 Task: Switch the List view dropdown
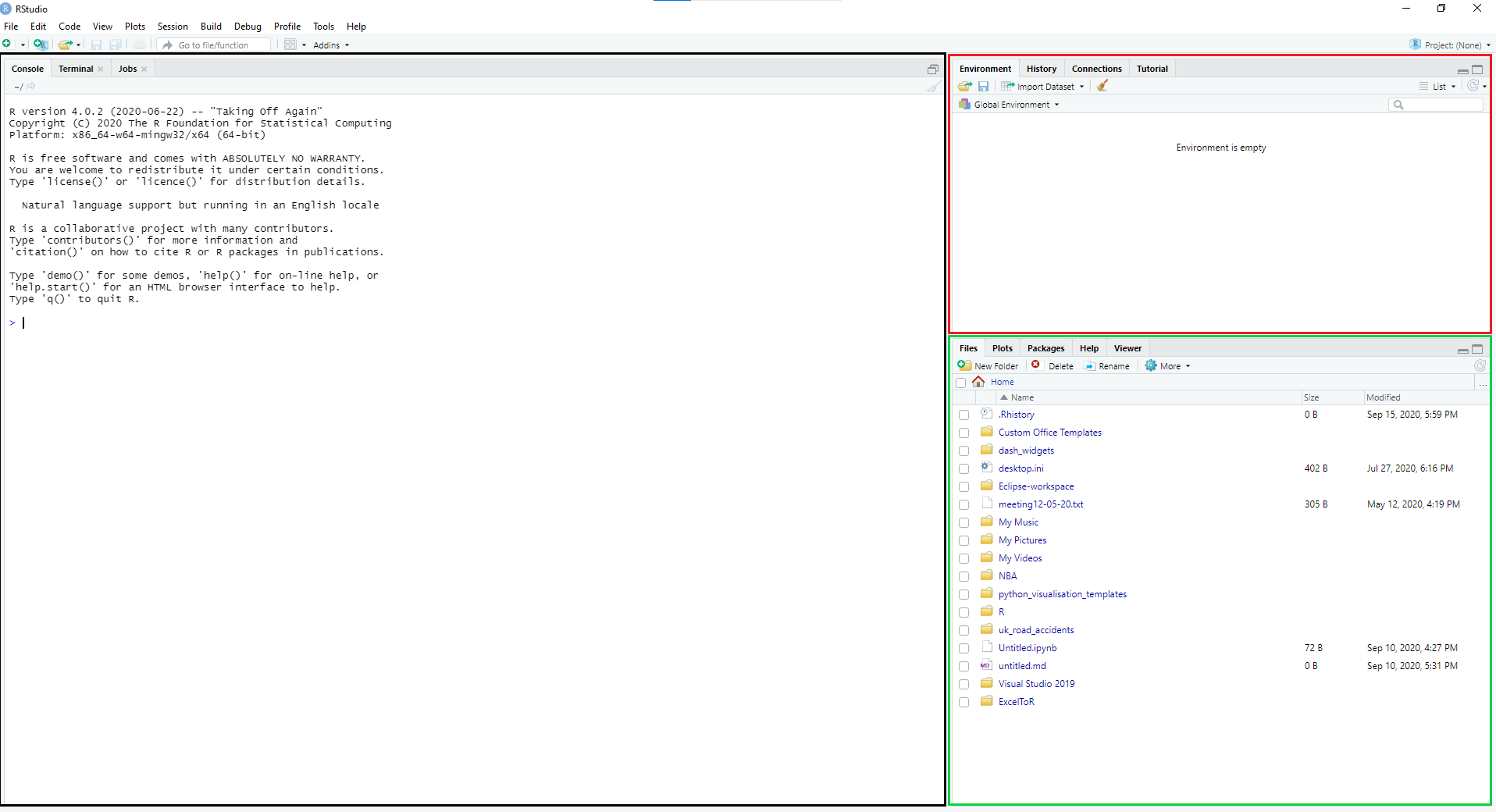pyautogui.click(x=1437, y=87)
